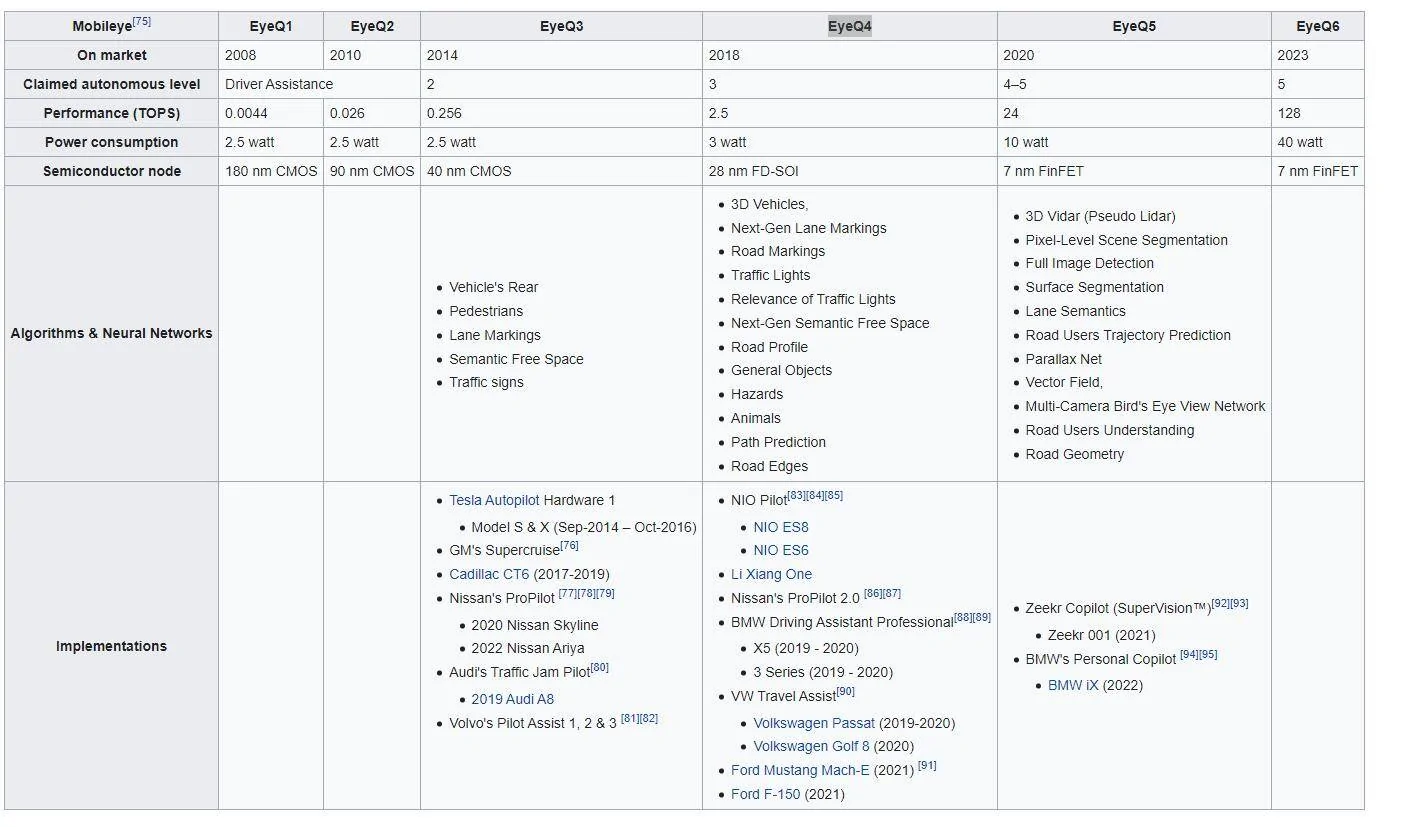Open the Tesla Autopilot link

(494, 500)
